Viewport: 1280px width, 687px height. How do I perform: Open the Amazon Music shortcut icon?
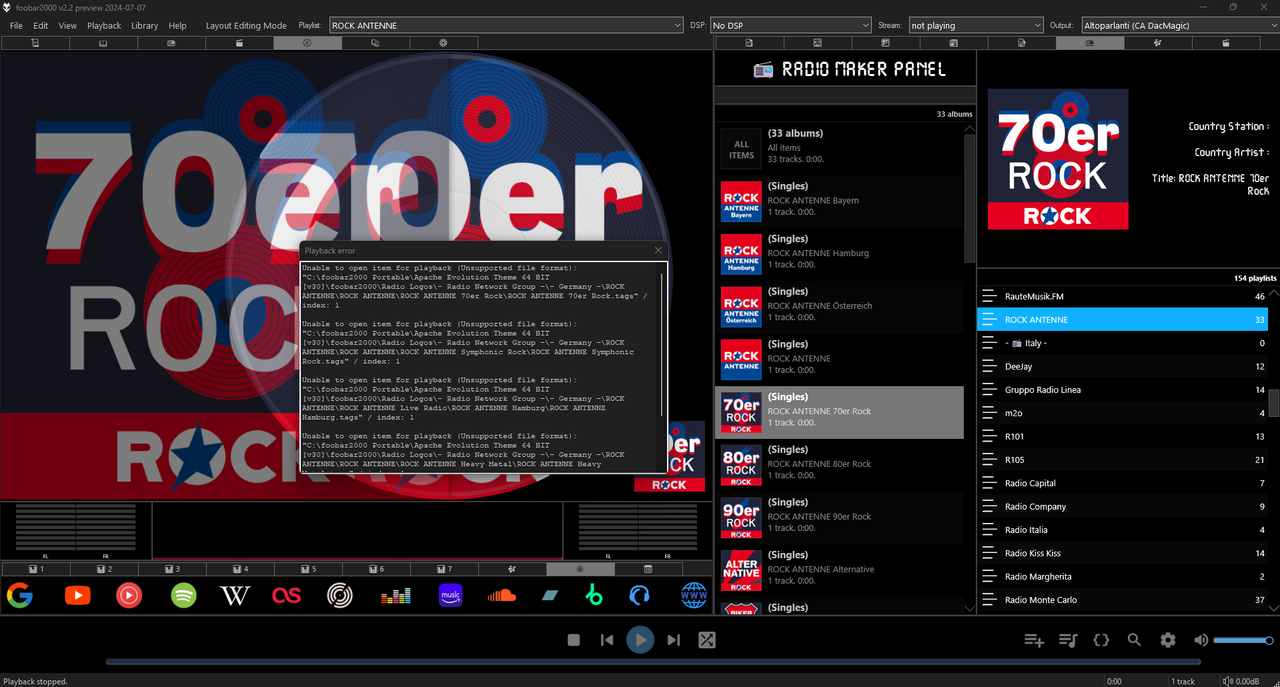(x=450, y=596)
